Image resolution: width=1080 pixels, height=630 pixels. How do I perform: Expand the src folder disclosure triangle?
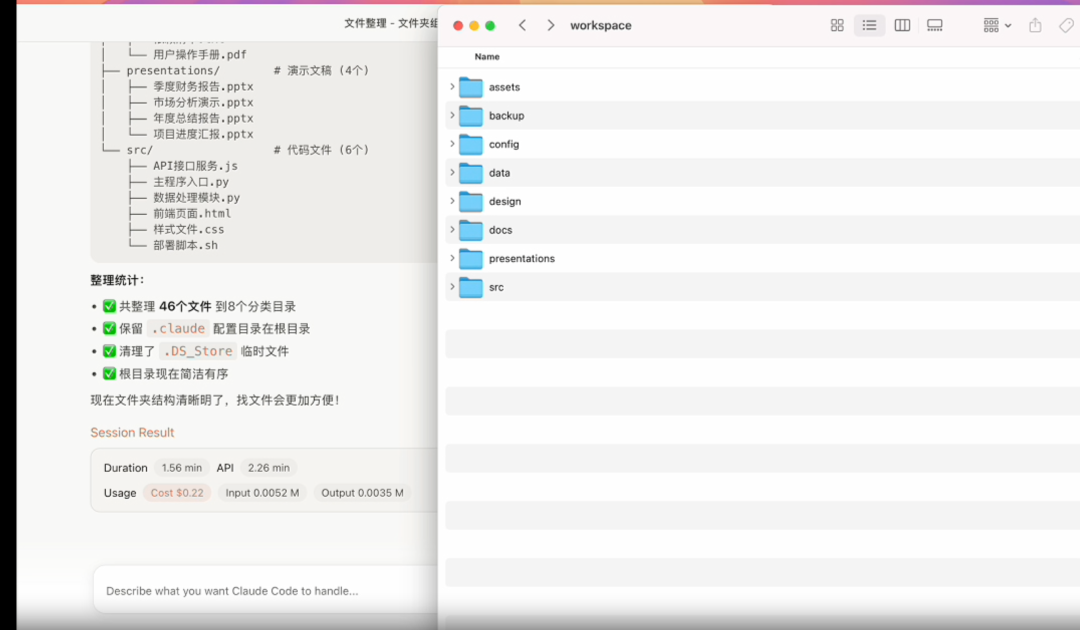click(x=452, y=287)
